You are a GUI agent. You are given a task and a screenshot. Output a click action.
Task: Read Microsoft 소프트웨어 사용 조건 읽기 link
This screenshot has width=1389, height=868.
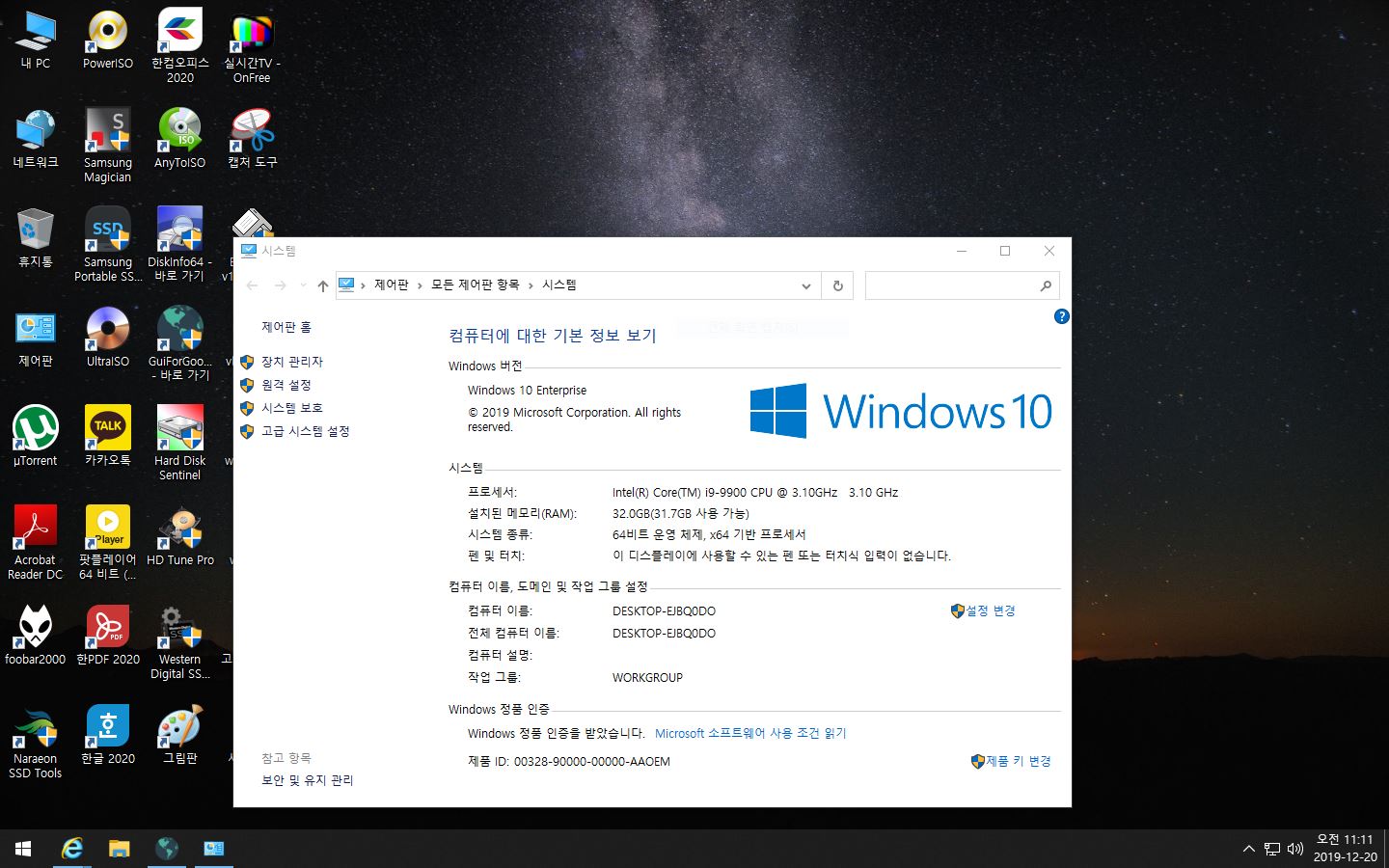click(750, 733)
